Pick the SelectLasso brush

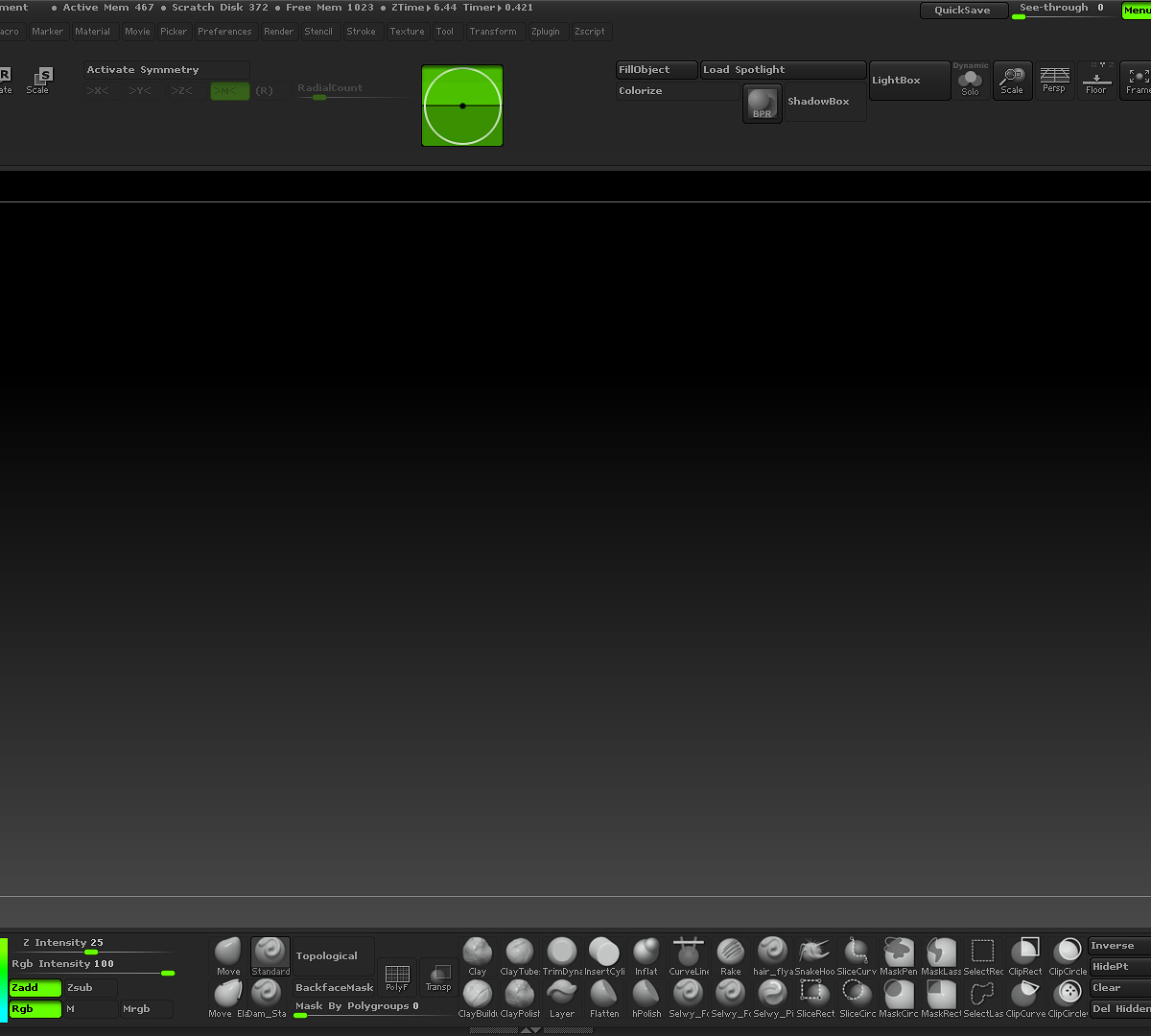click(x=984, y=999)
